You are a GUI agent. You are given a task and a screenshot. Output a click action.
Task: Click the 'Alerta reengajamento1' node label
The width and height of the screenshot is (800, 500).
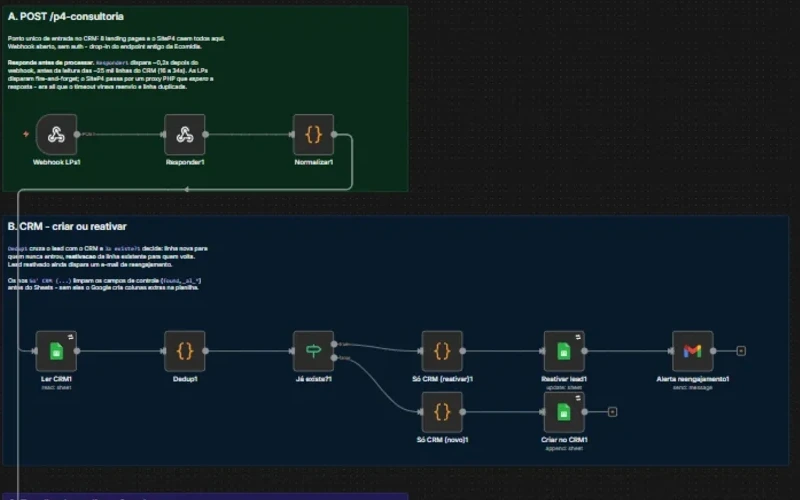[x=692, y=379]
